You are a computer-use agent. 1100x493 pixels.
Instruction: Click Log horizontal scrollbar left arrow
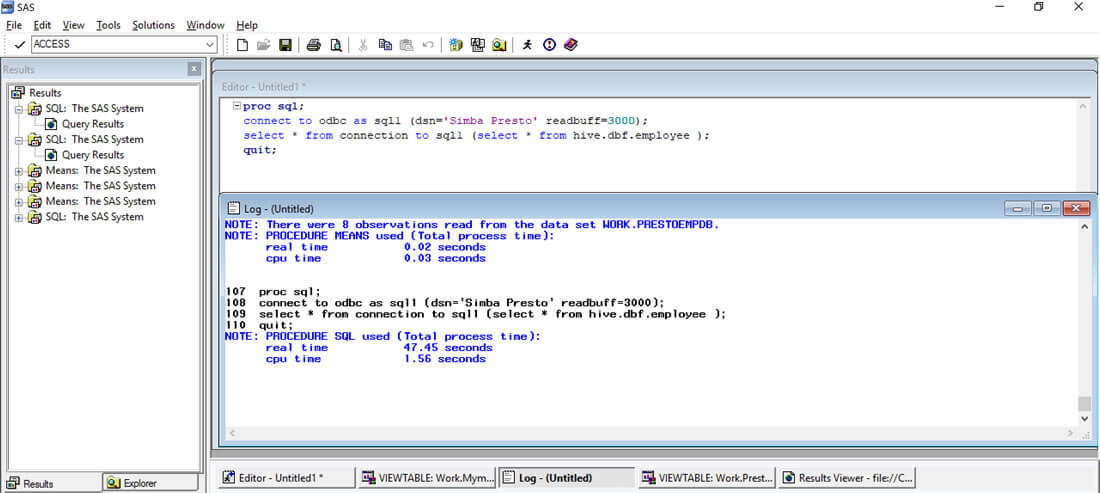[232, 434]
